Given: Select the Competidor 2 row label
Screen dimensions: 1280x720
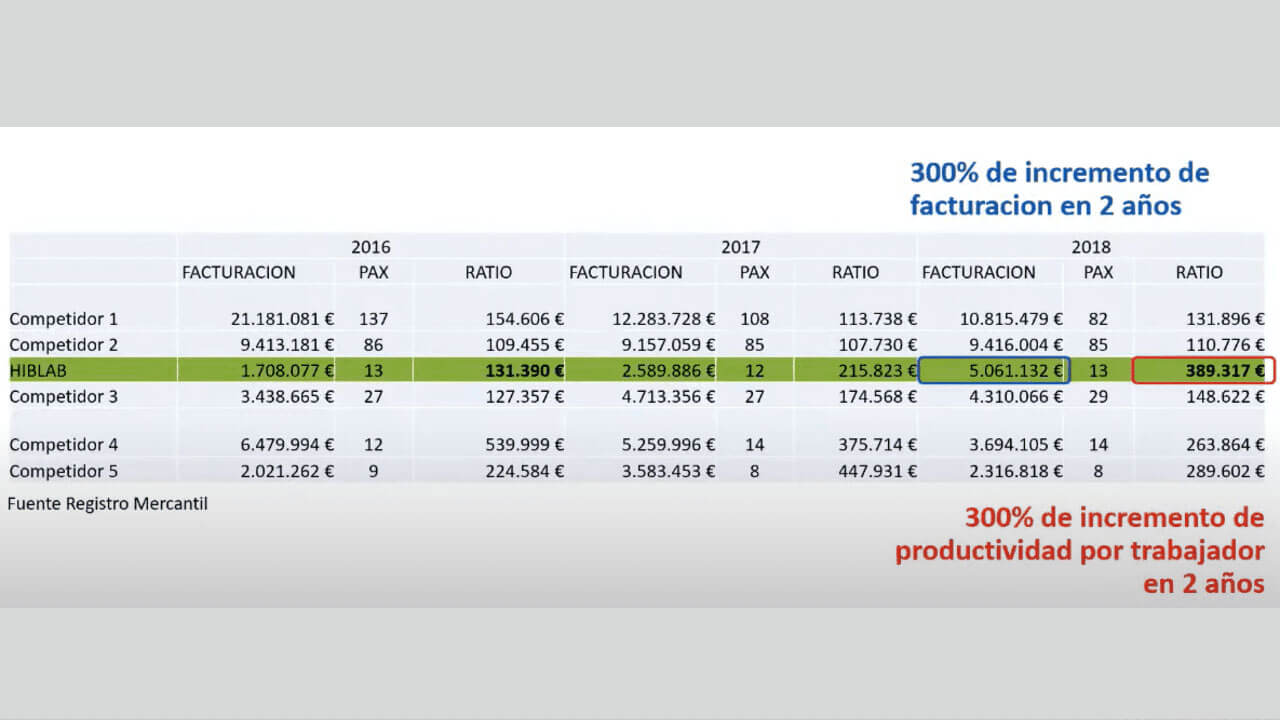Looking at the screenshot, I should 64,345.
